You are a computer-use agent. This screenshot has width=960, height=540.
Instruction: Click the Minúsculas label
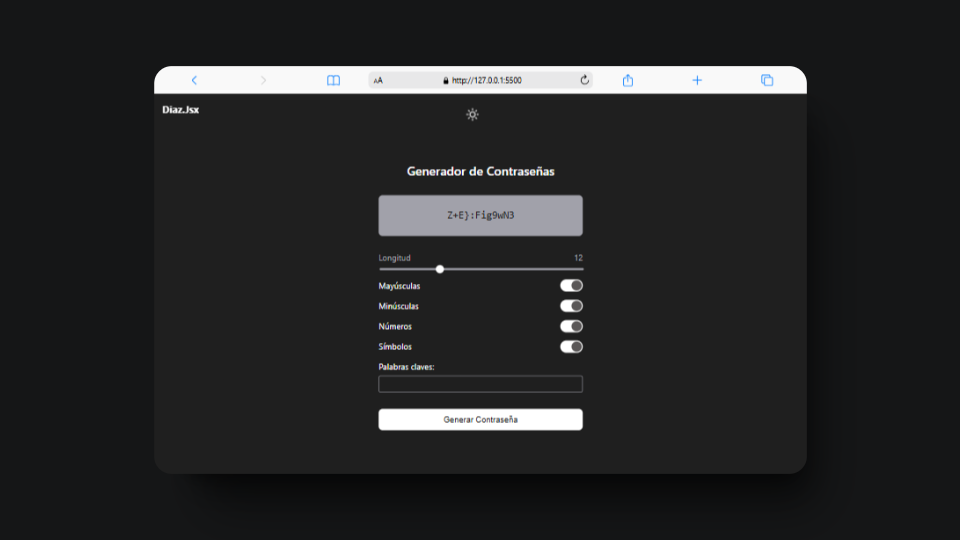[399, 306]
